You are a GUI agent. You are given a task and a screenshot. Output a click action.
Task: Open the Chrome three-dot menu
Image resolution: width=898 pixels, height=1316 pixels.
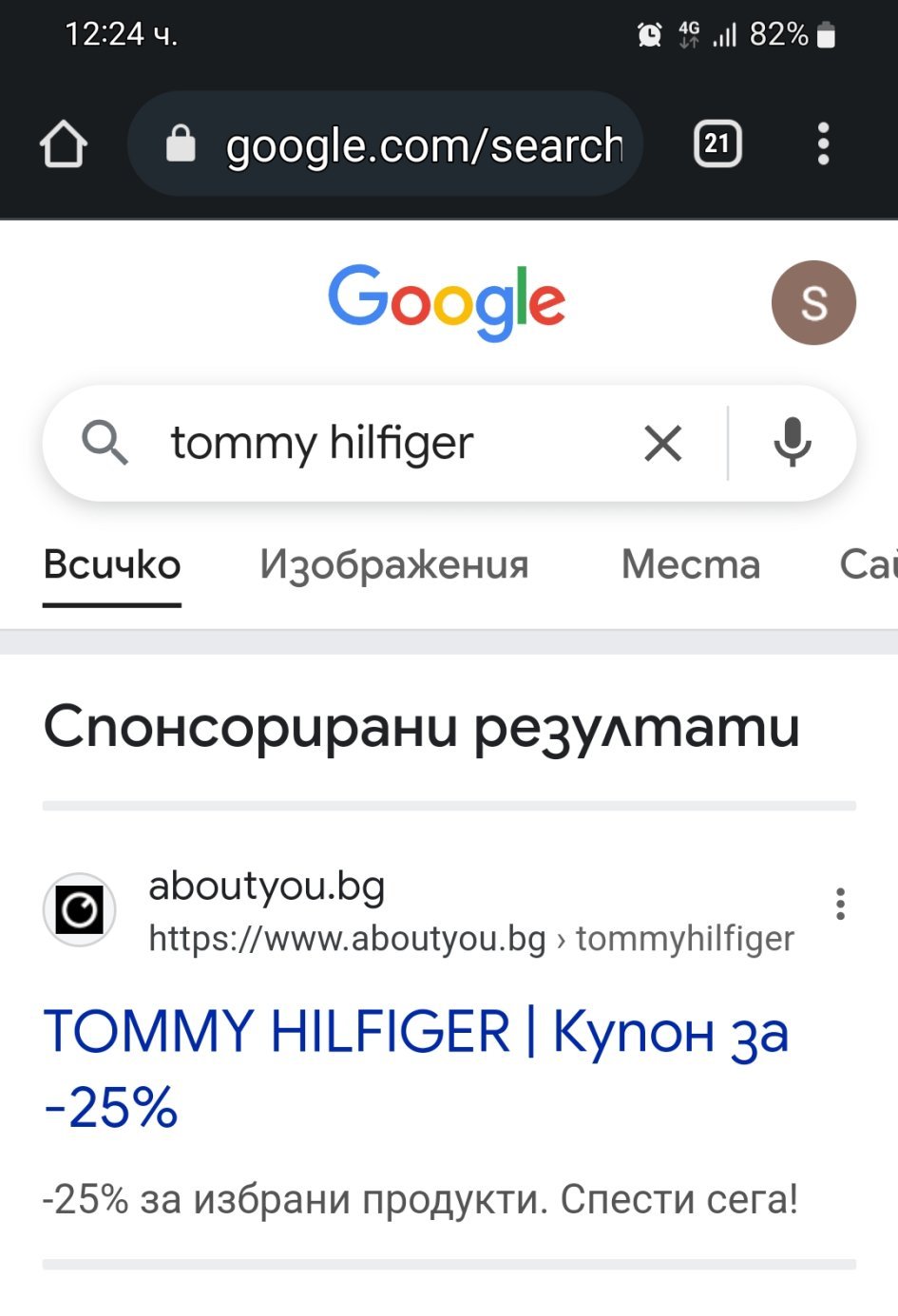(823, 144)
